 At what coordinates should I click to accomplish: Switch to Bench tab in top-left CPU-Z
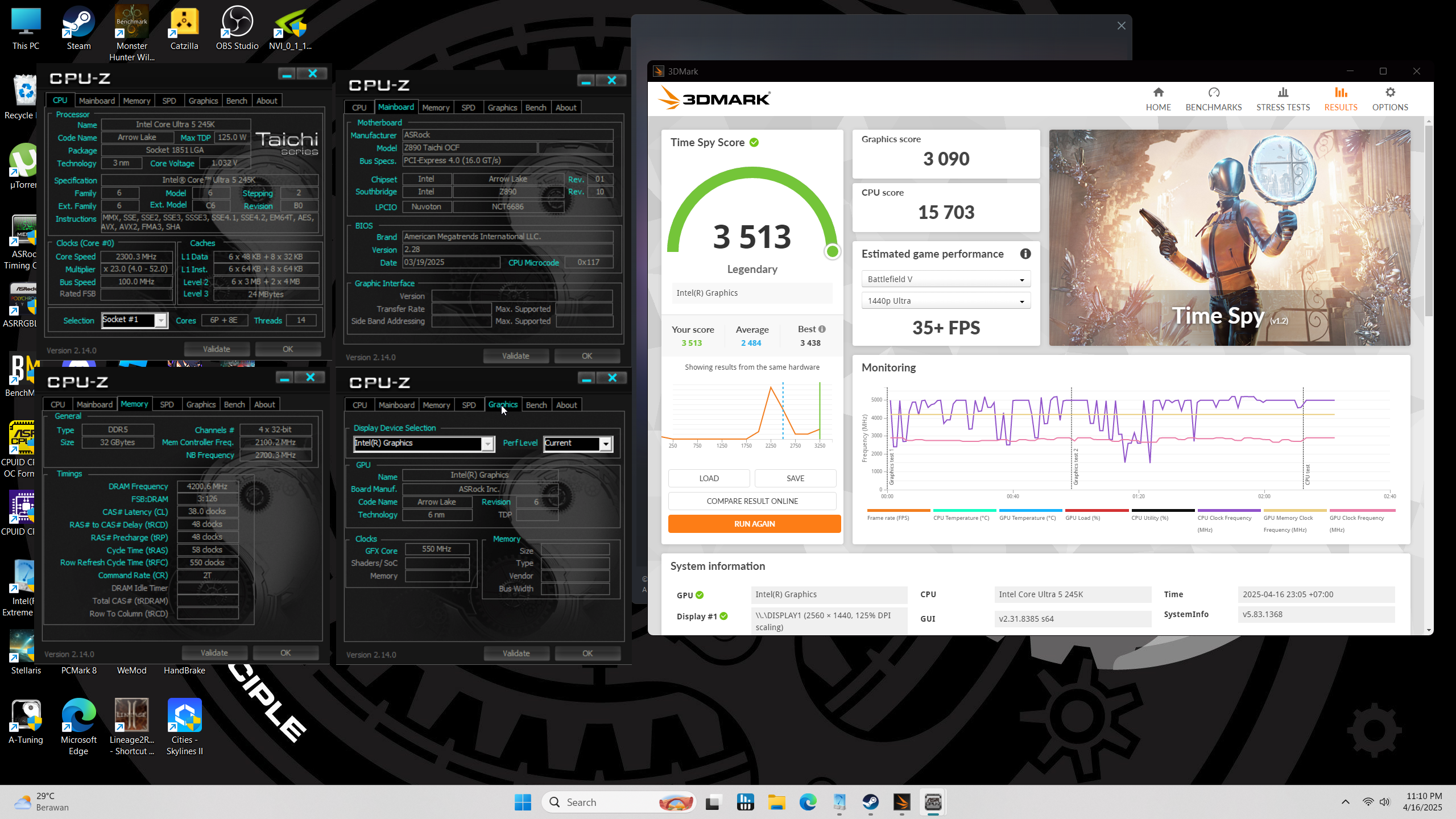237,101
